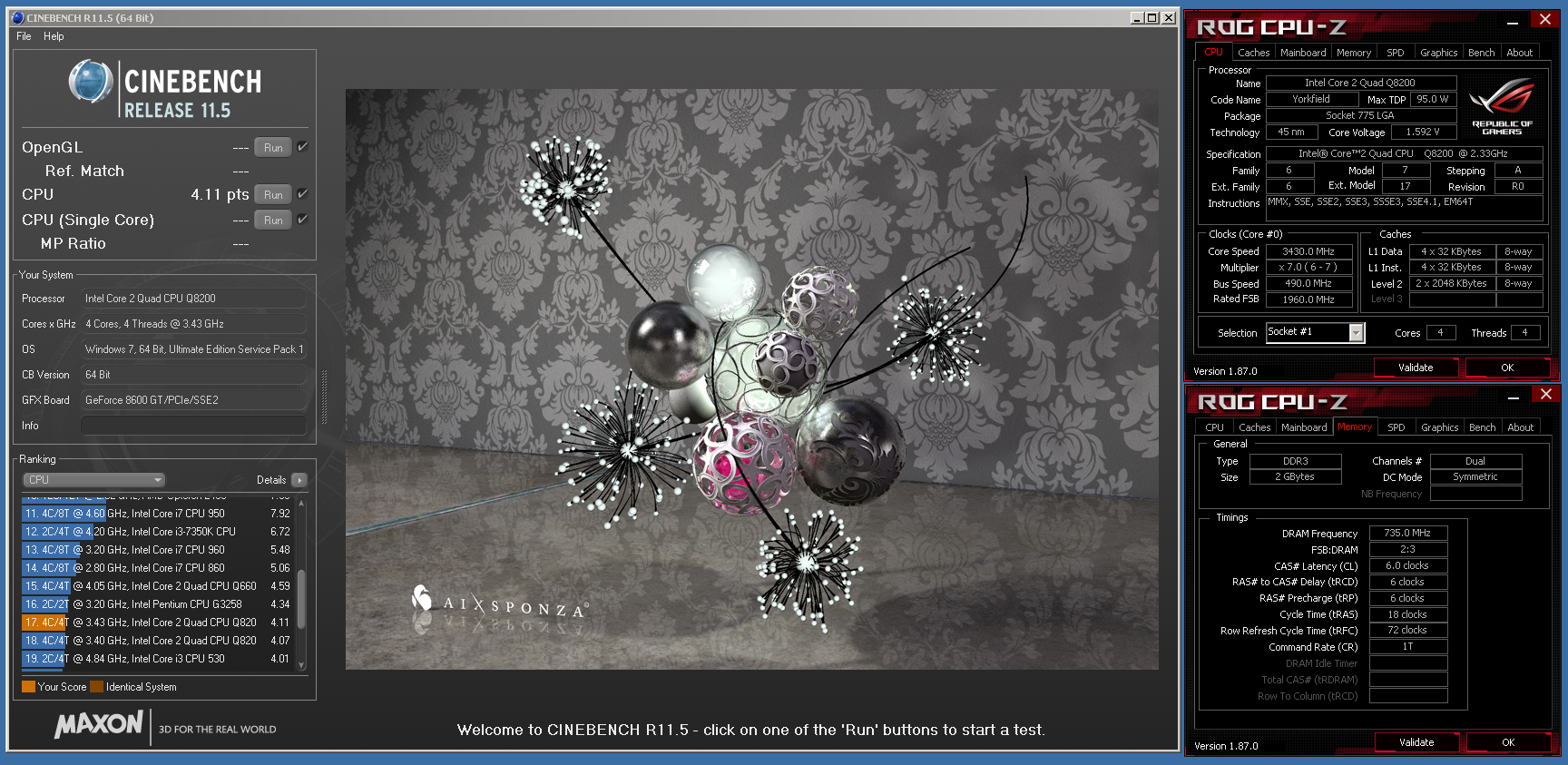Click the rendered scene image
Viewport: 1568px width, 765px height.
click(751, 379)
